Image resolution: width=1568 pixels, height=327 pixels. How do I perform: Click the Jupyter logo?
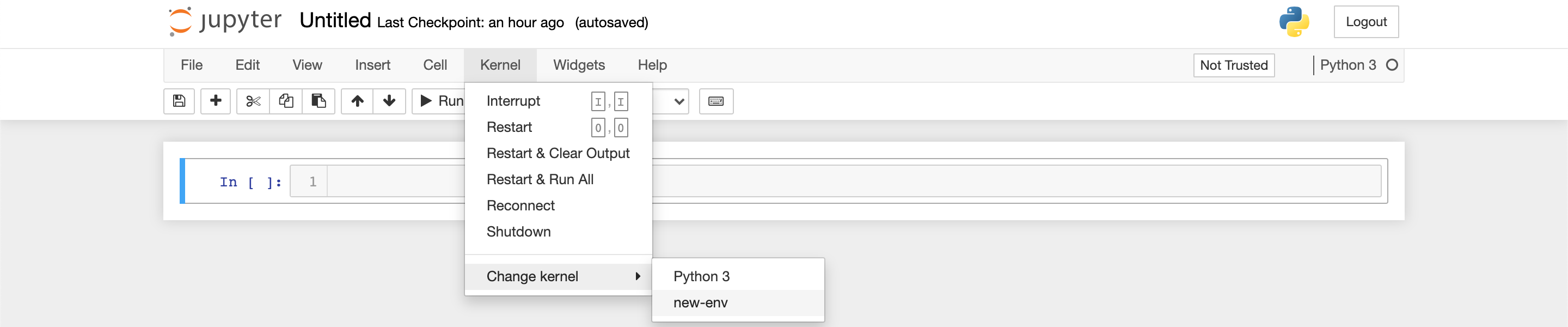pyautogui.click(x=225, y=21)
